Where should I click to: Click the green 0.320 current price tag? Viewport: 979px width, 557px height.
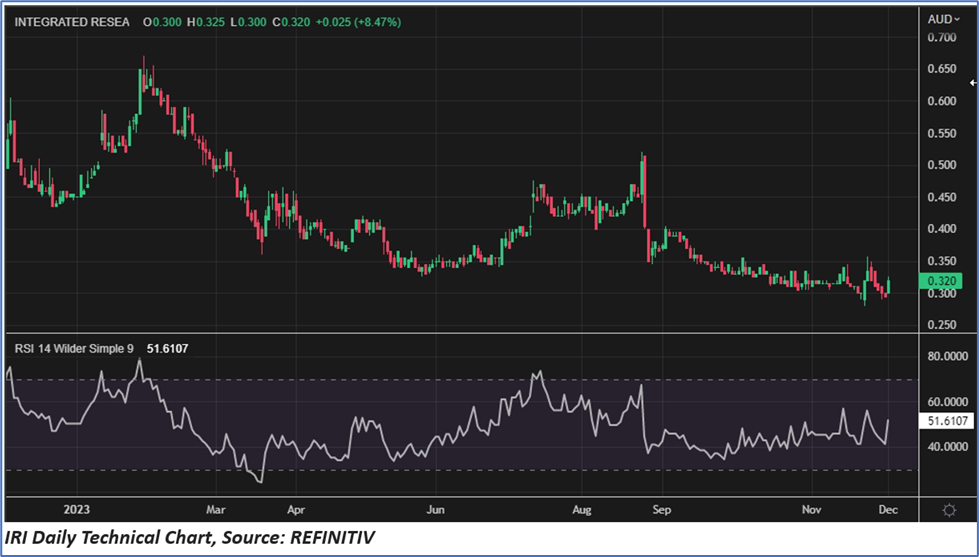point(943,282)
